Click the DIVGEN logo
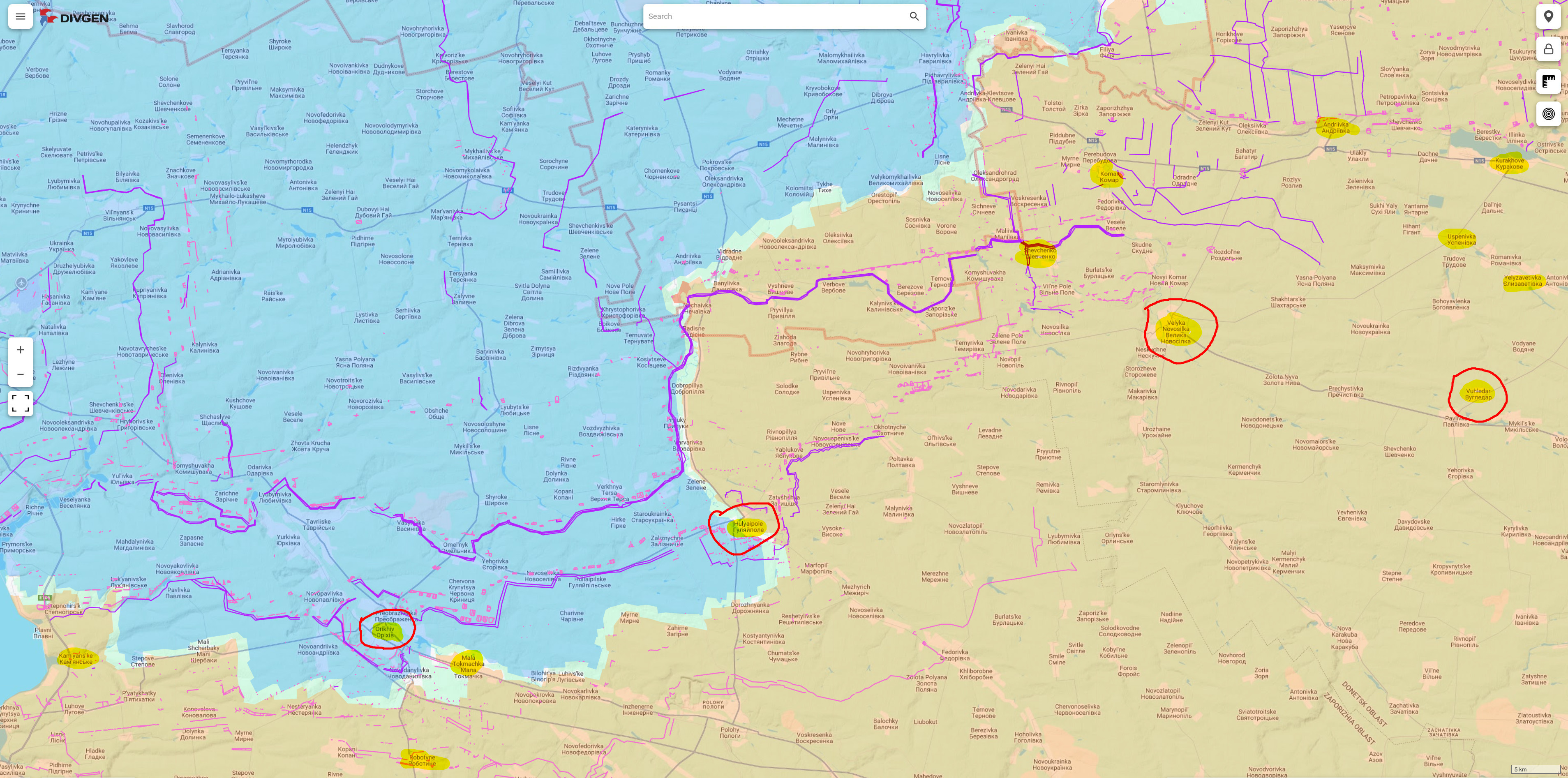 (75, 17)
